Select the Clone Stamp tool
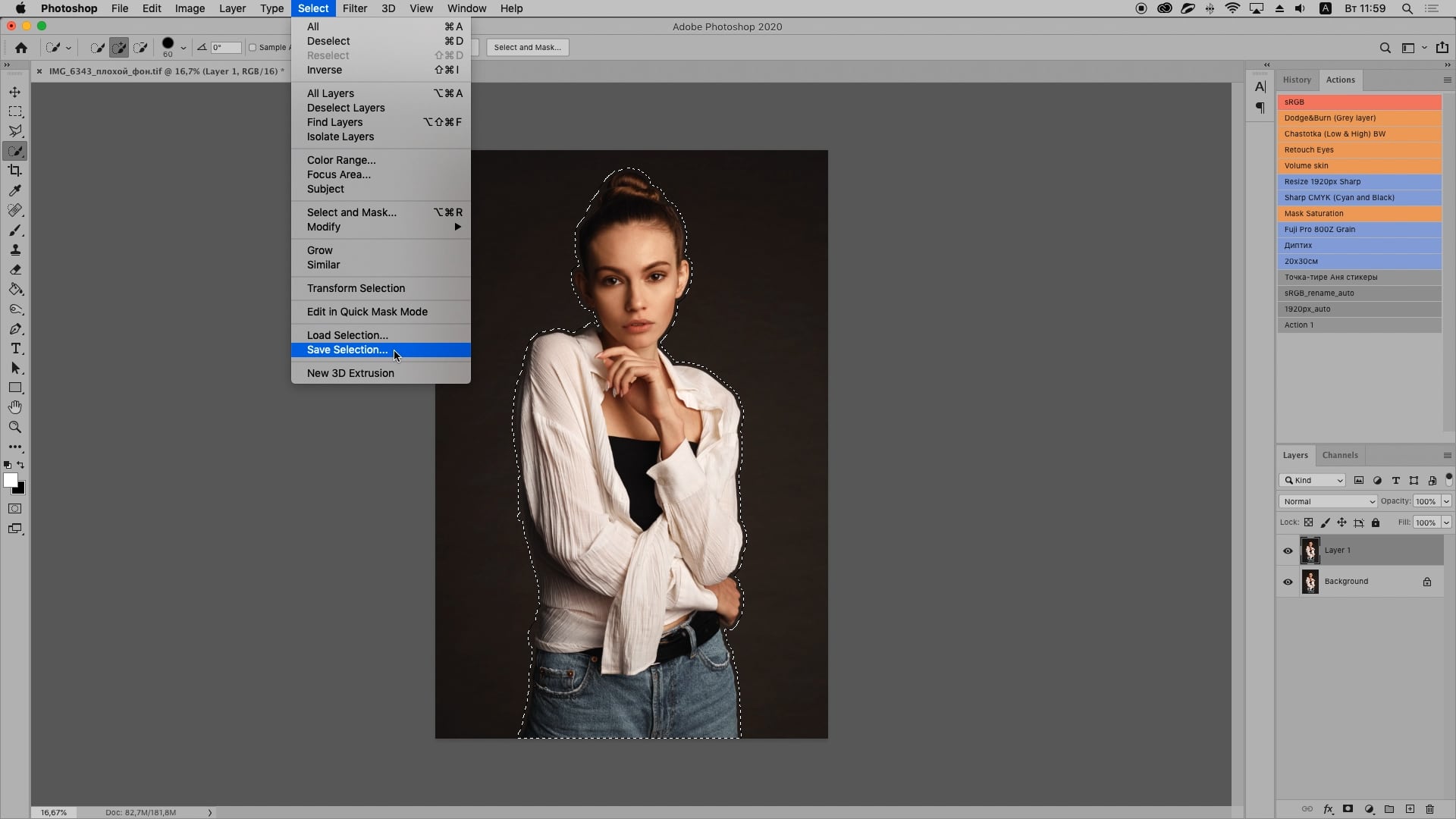 pos(15,250)
